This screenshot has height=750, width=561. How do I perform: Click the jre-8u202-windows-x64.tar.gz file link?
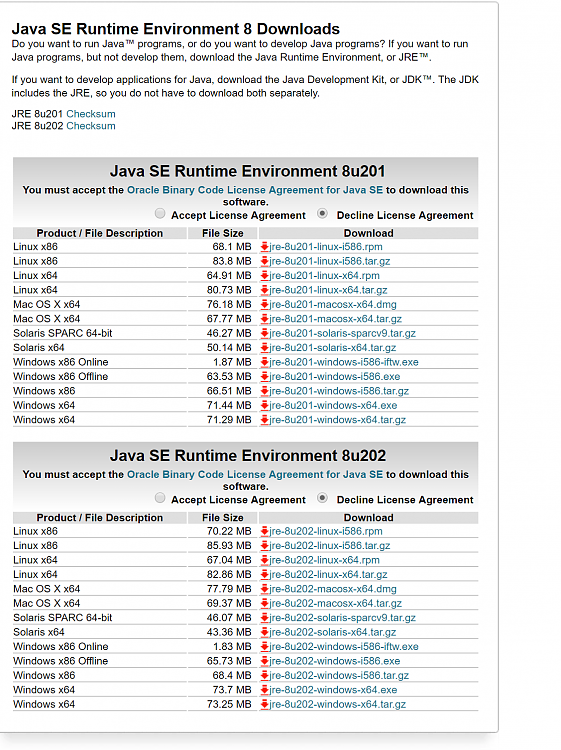[338, 704]
